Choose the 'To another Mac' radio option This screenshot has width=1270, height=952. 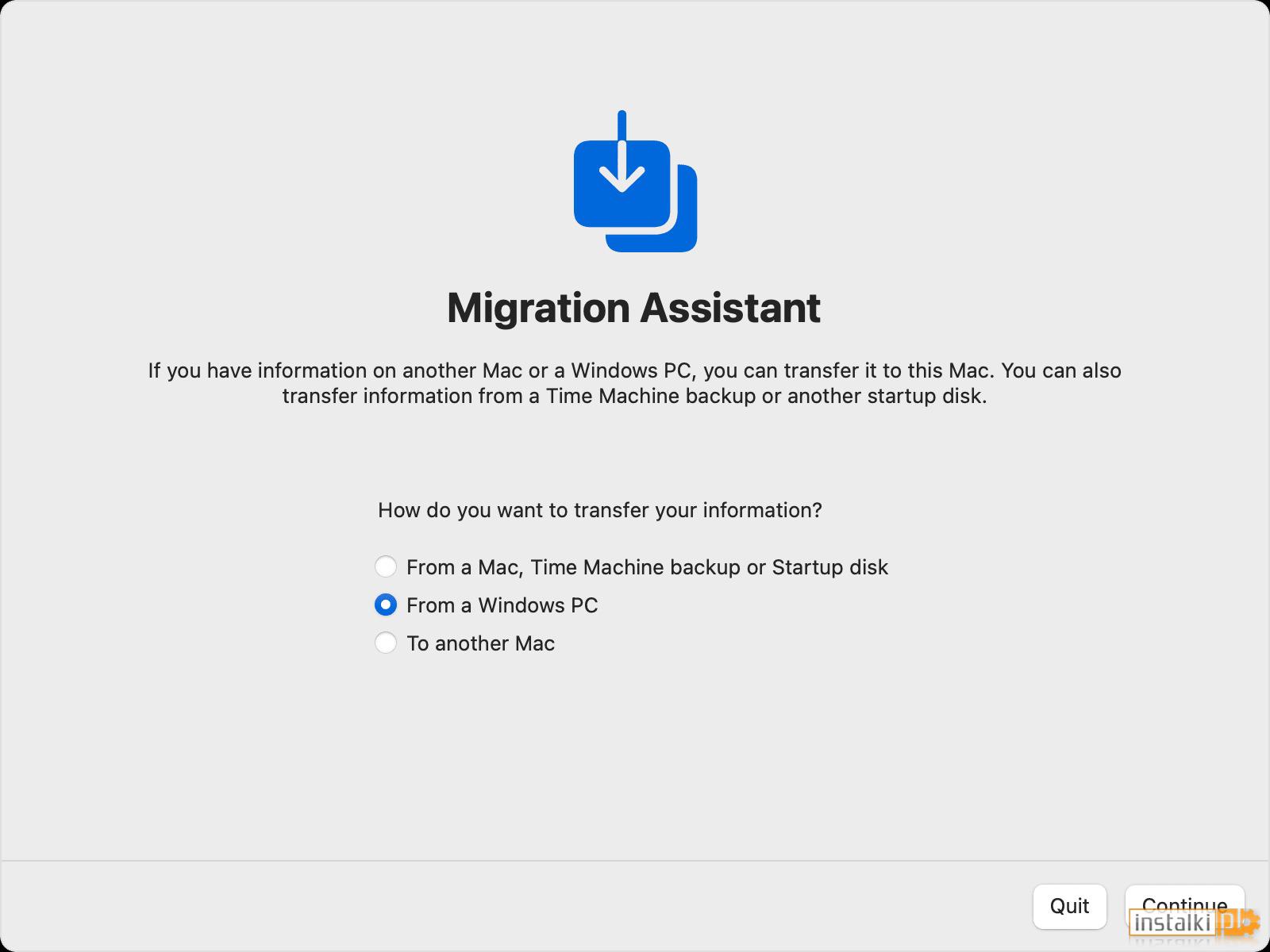386,643
